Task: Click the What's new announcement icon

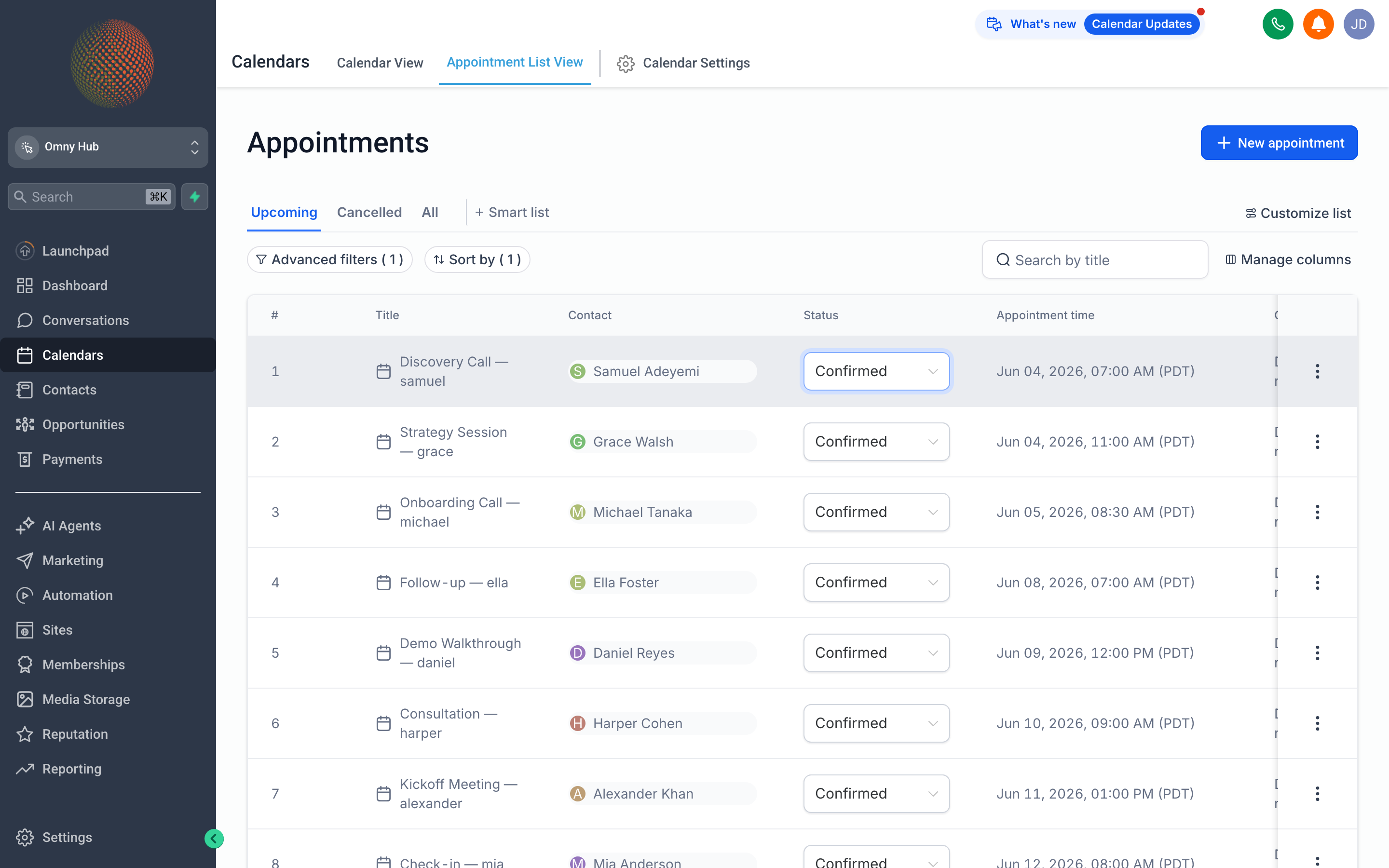Action: click(994, 24)
